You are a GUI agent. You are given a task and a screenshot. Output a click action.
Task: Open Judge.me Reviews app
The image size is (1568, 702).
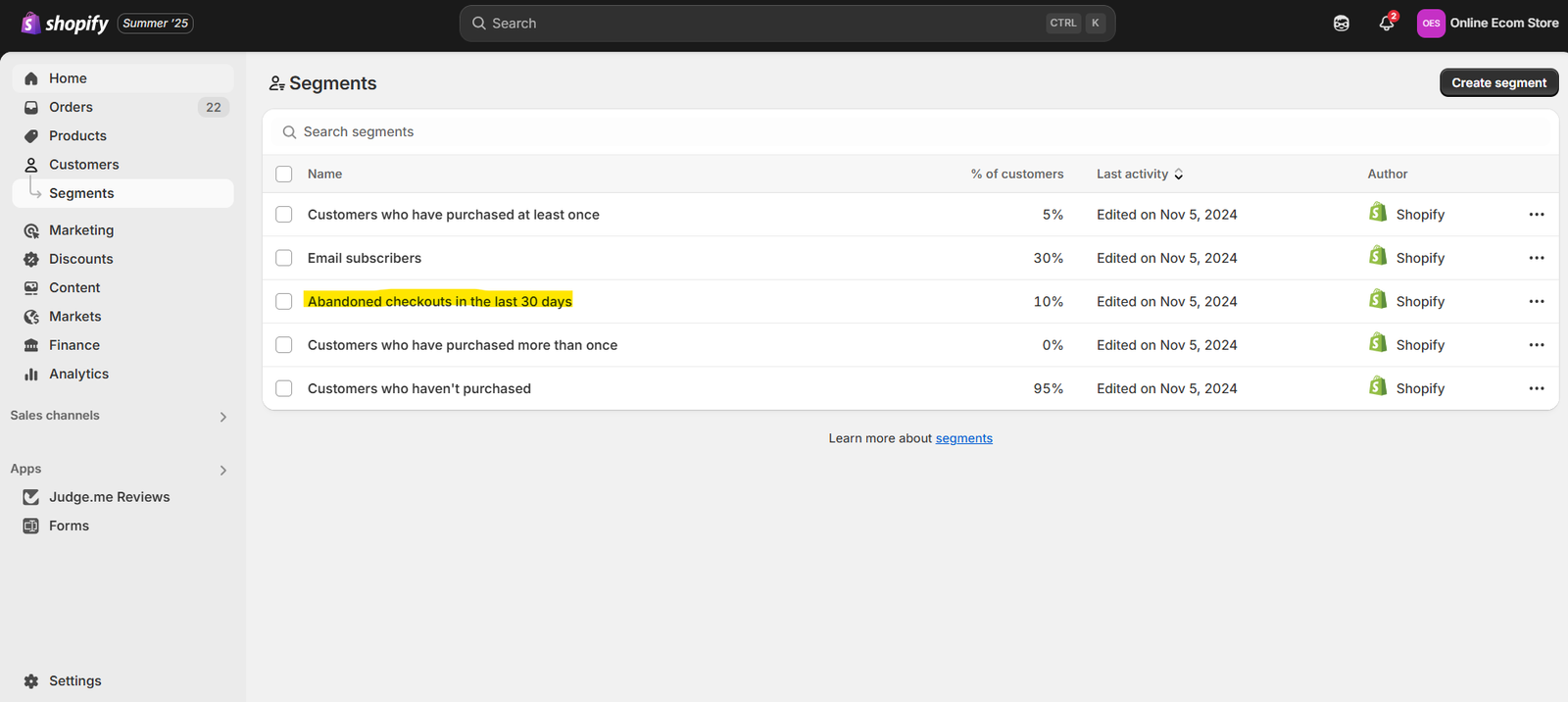coord(109,497)
